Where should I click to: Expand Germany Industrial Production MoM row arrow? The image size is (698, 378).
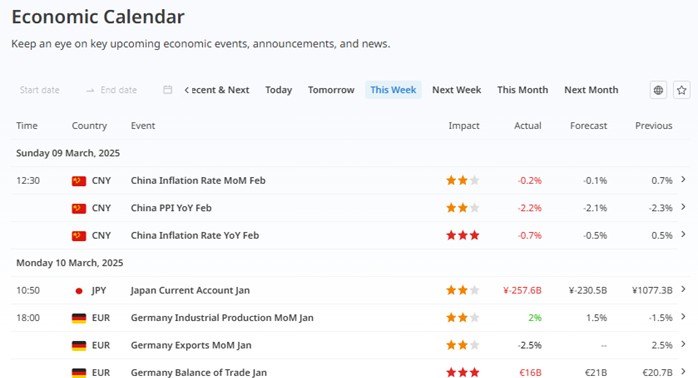683,317
